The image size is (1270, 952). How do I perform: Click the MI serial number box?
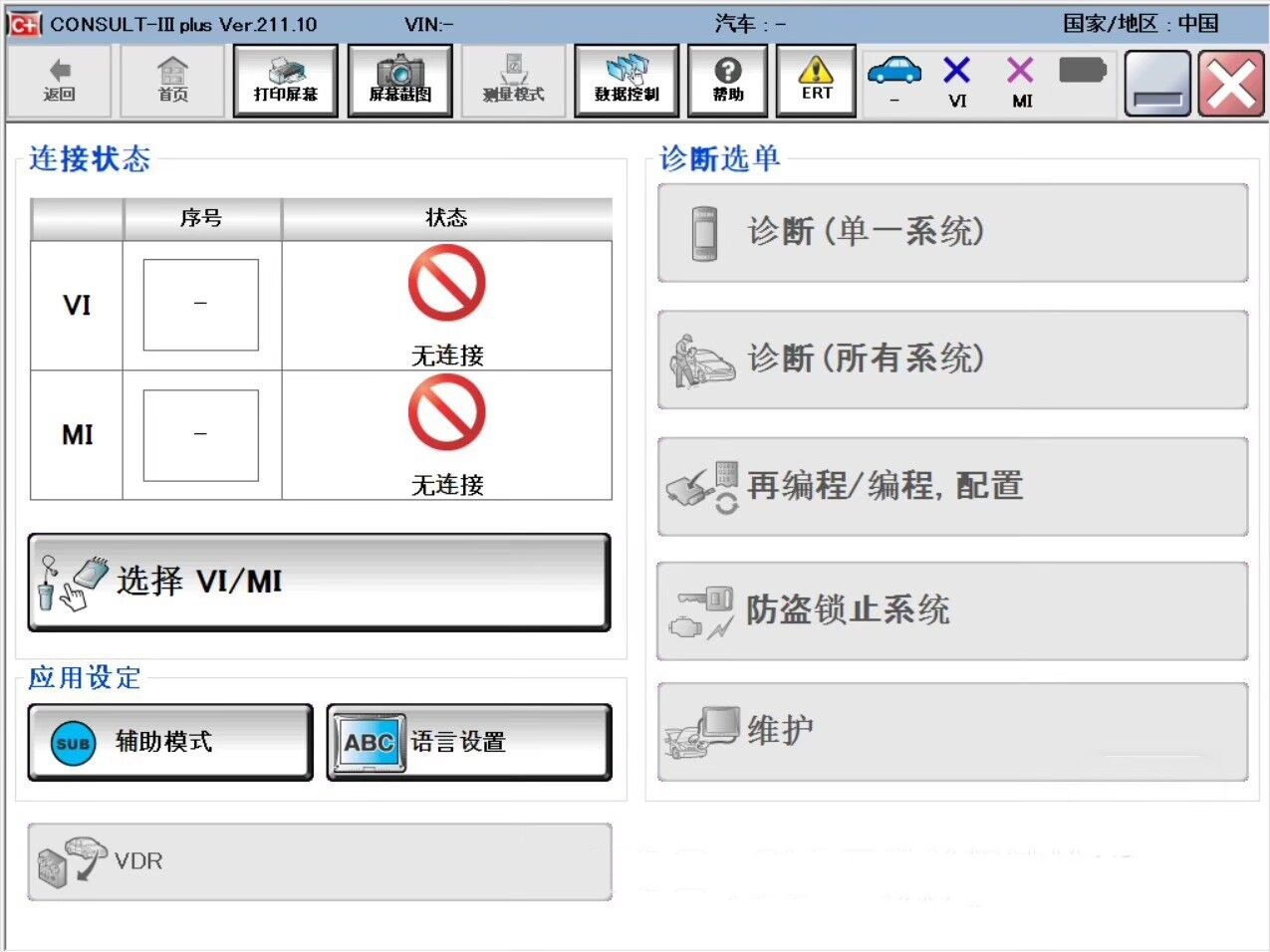[x=201, y=435]
